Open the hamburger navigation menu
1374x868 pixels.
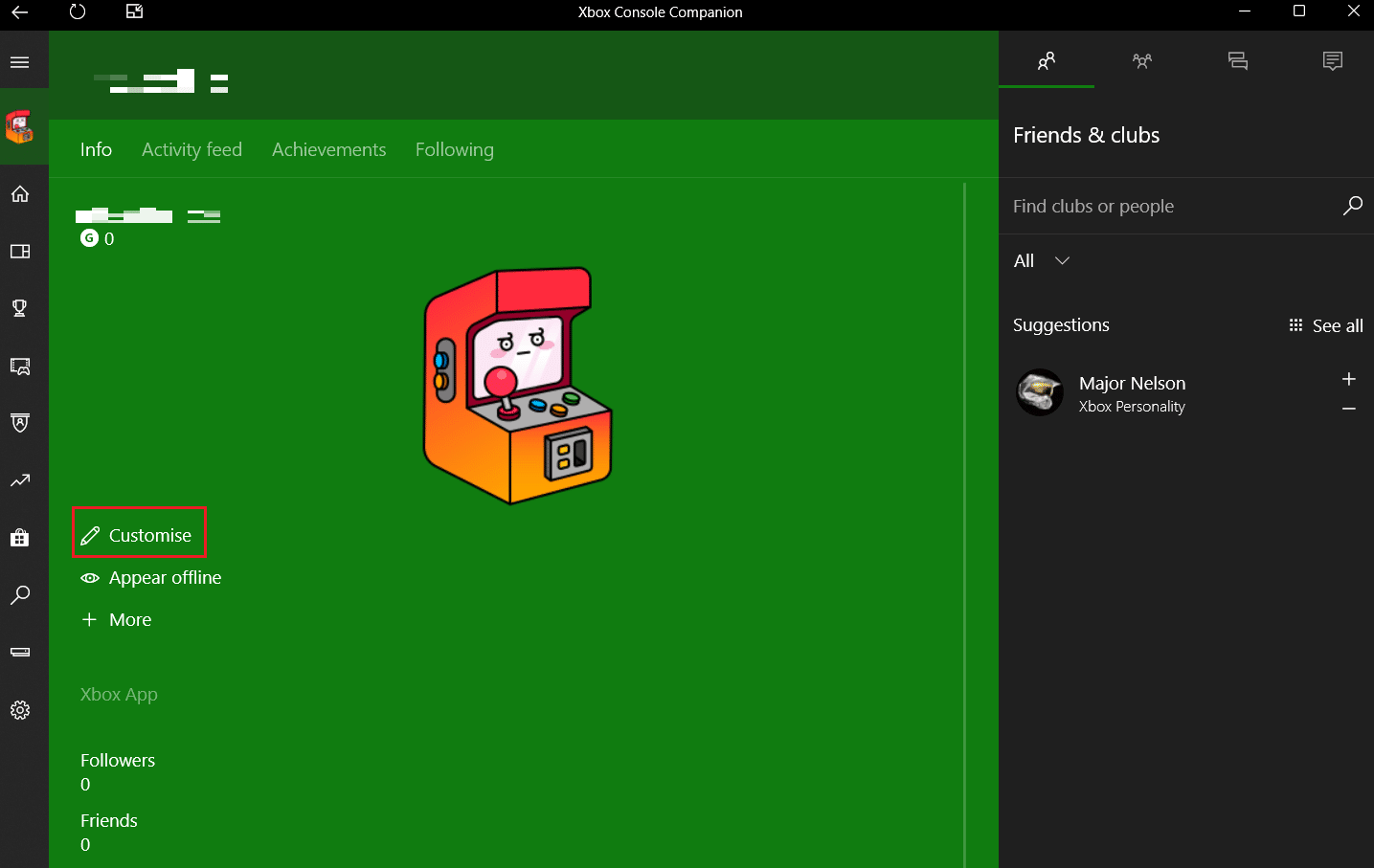point(20,62)
